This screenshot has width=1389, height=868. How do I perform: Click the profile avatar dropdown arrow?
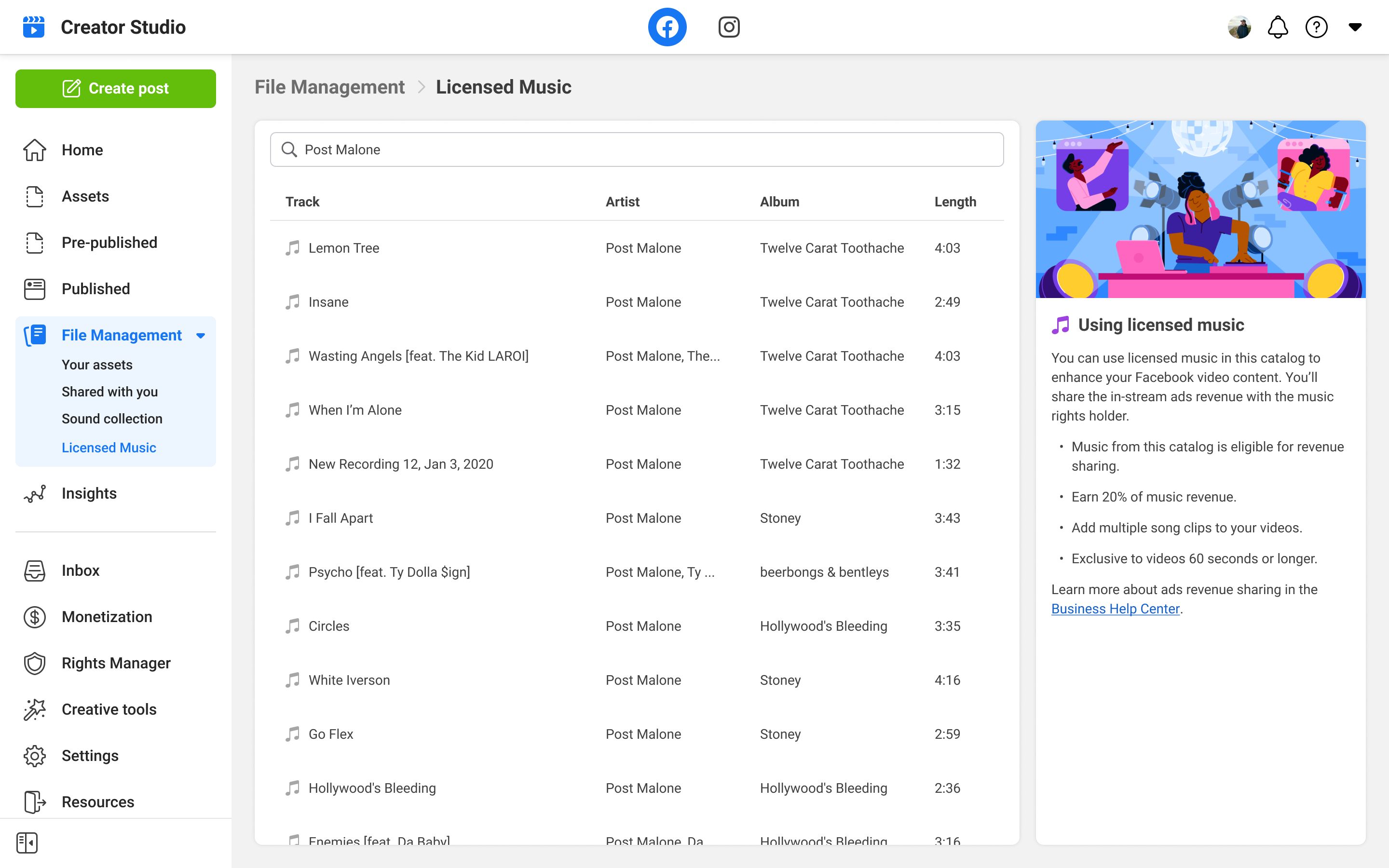(x=1355, y=27)
